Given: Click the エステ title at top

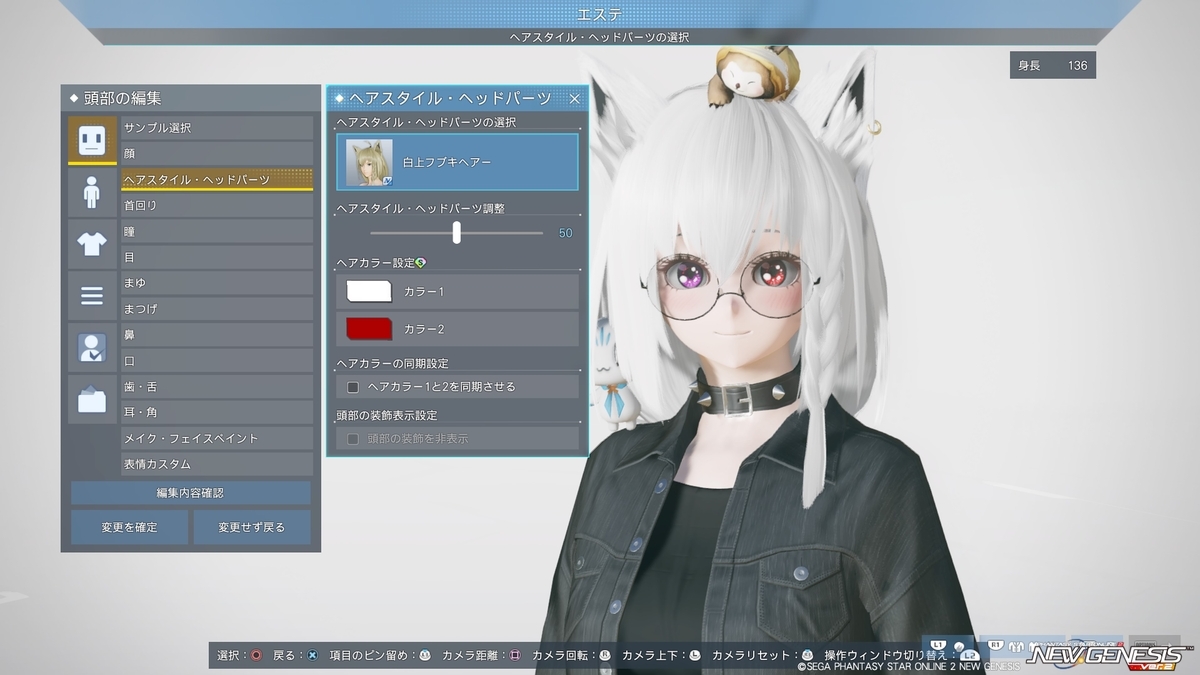Looking at the screenshot, I should [599, 13].
